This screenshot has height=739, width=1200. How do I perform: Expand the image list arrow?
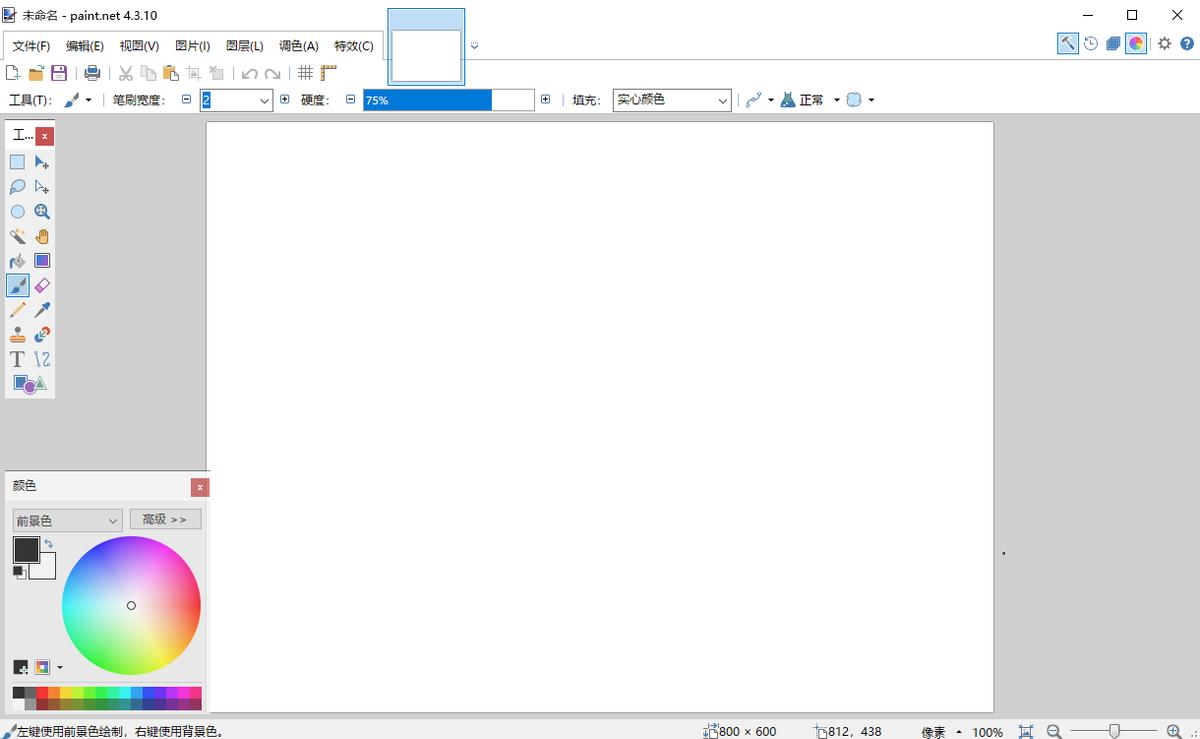click(474, 45)
